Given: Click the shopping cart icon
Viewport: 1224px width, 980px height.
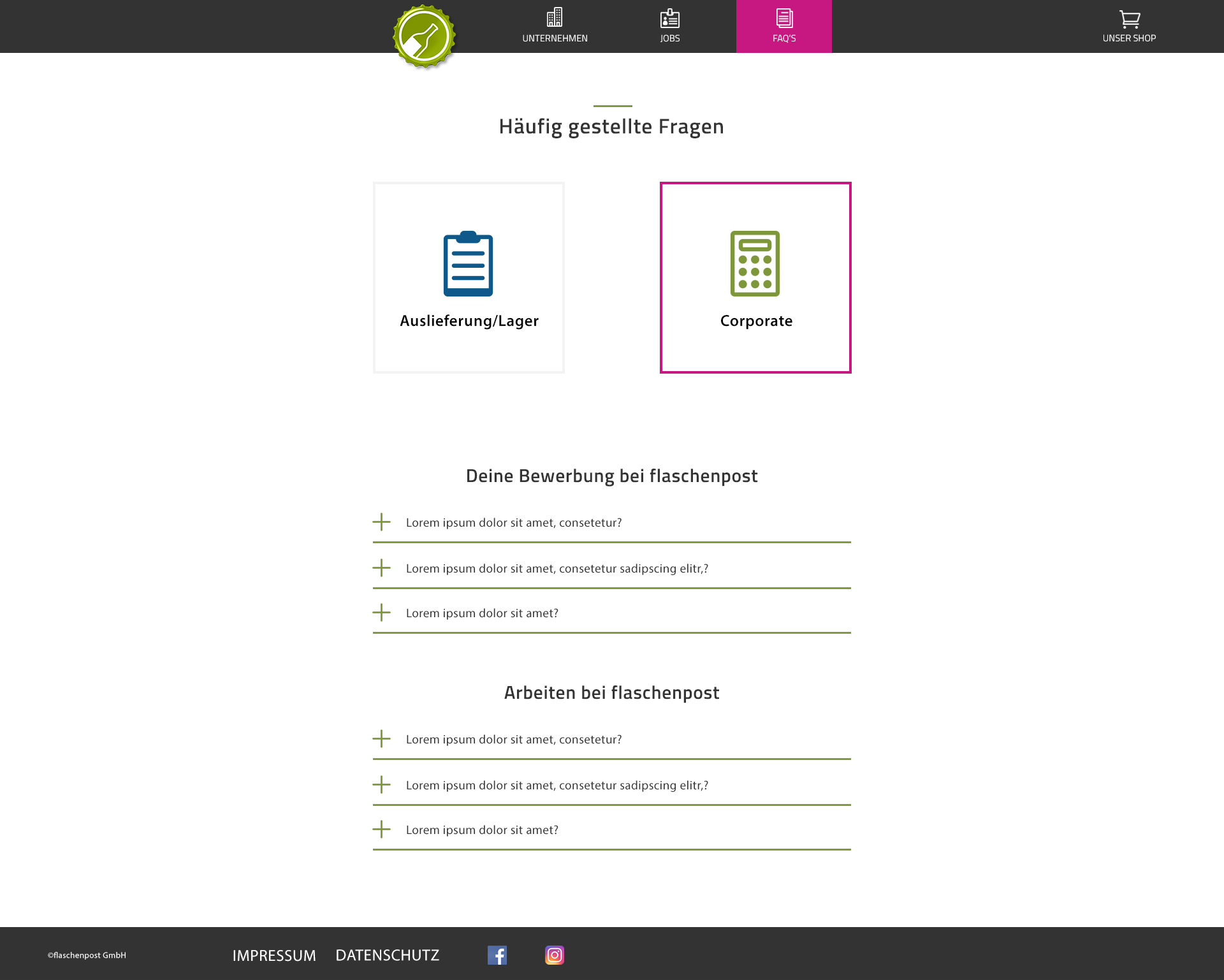Looking at the screenshot, I should [x=1130, y=19].
